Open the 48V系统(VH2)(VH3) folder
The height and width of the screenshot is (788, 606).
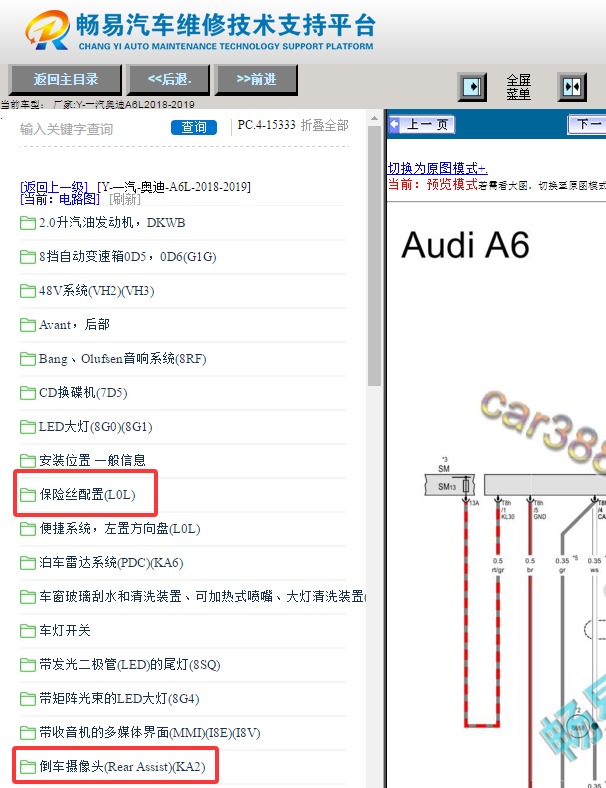coord(96,290)
